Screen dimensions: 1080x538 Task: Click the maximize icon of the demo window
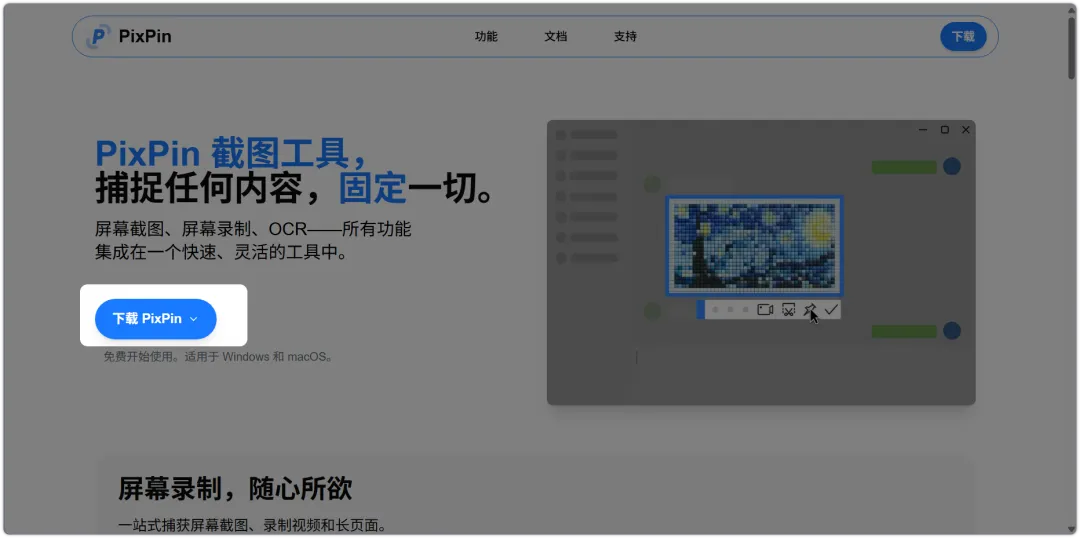tap(944, 130)
